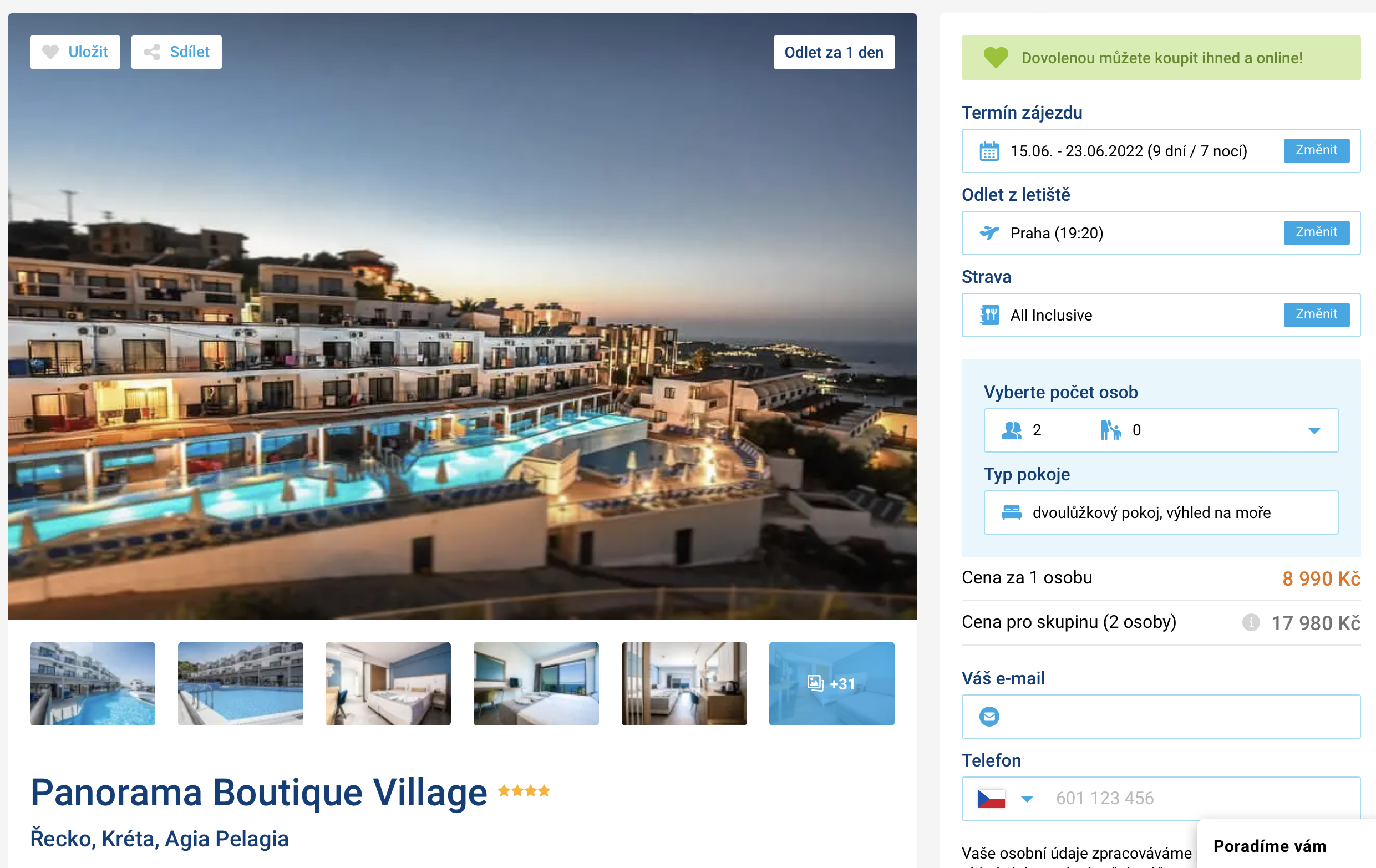Click the info icon beside group price
This screenshot has height=868, width=1376.
pos(1250,622)
